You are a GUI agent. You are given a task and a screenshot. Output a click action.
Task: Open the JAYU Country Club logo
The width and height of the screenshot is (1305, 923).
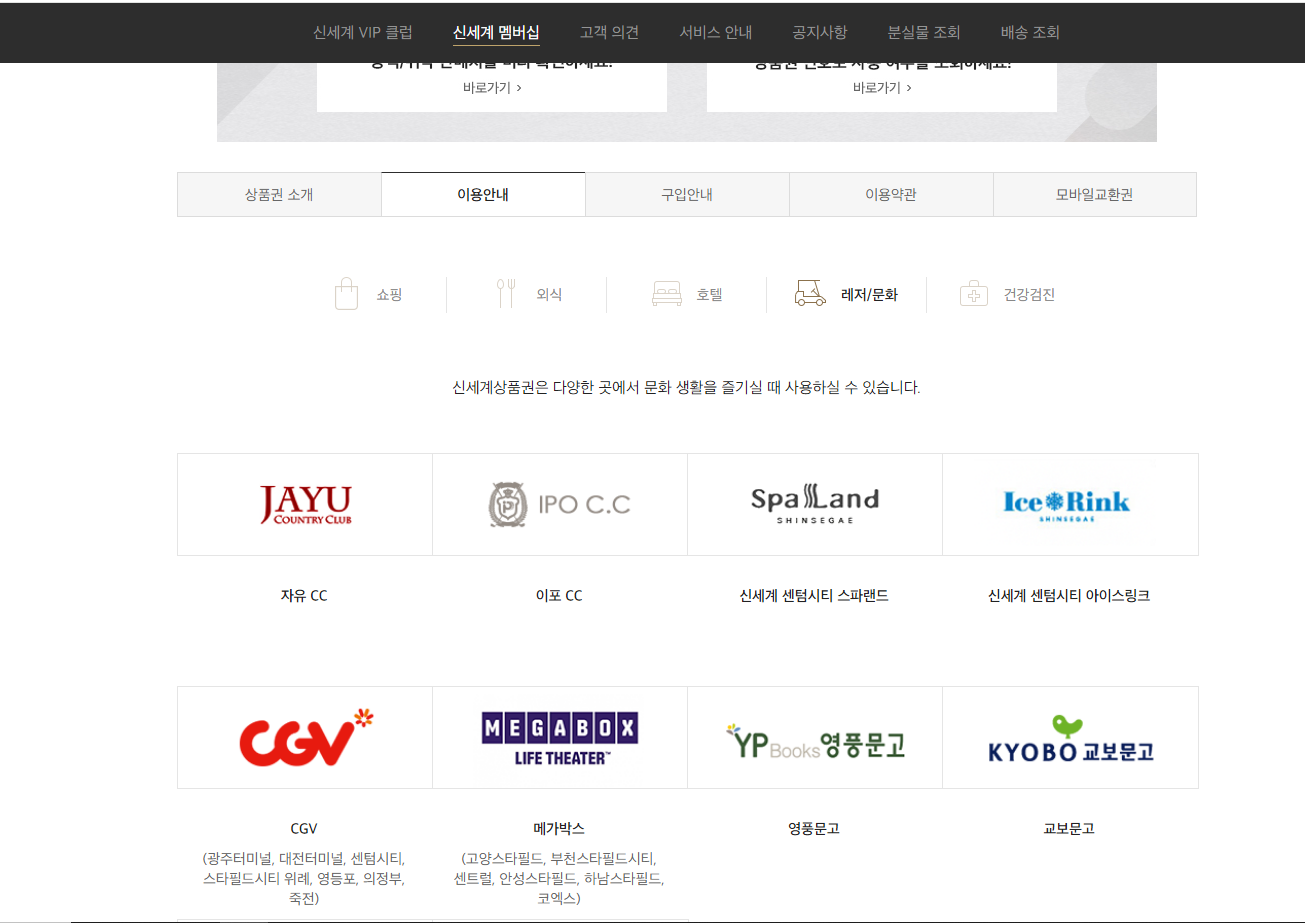[305, 505]
